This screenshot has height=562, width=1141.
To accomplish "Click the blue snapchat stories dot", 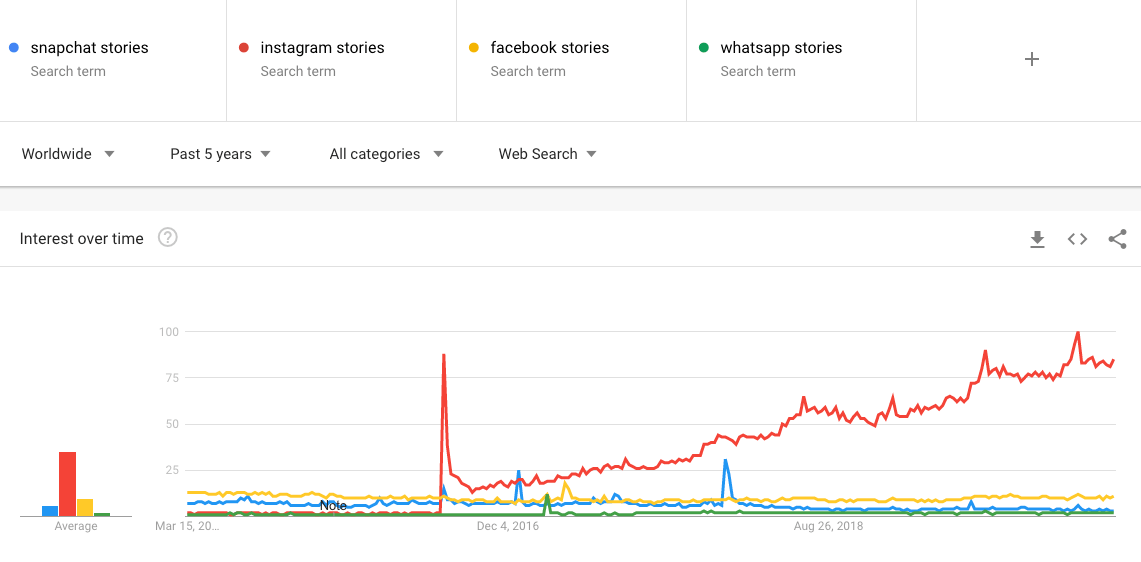I will pyautogui.click(x=13, y=47).
